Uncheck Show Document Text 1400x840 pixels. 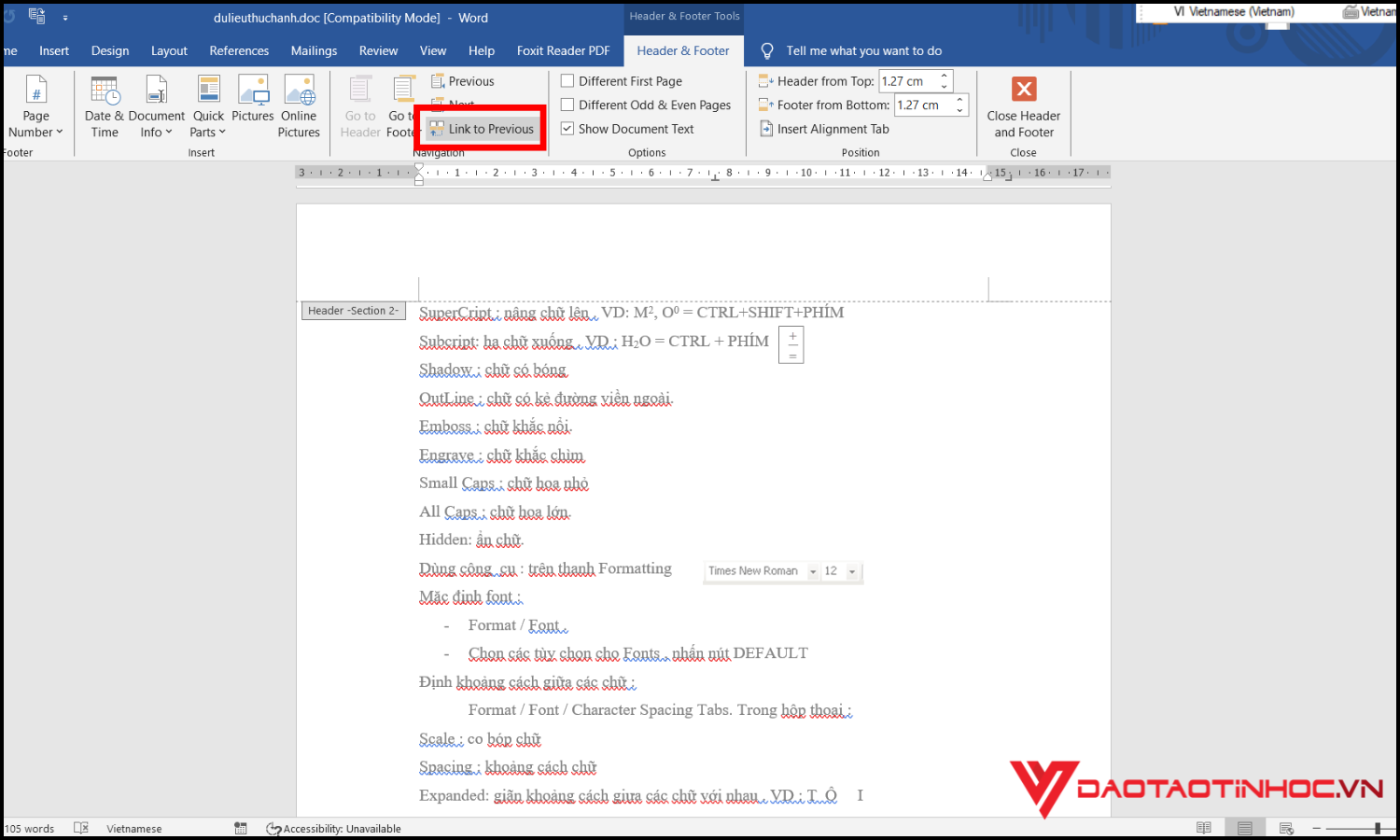(567, 129)
